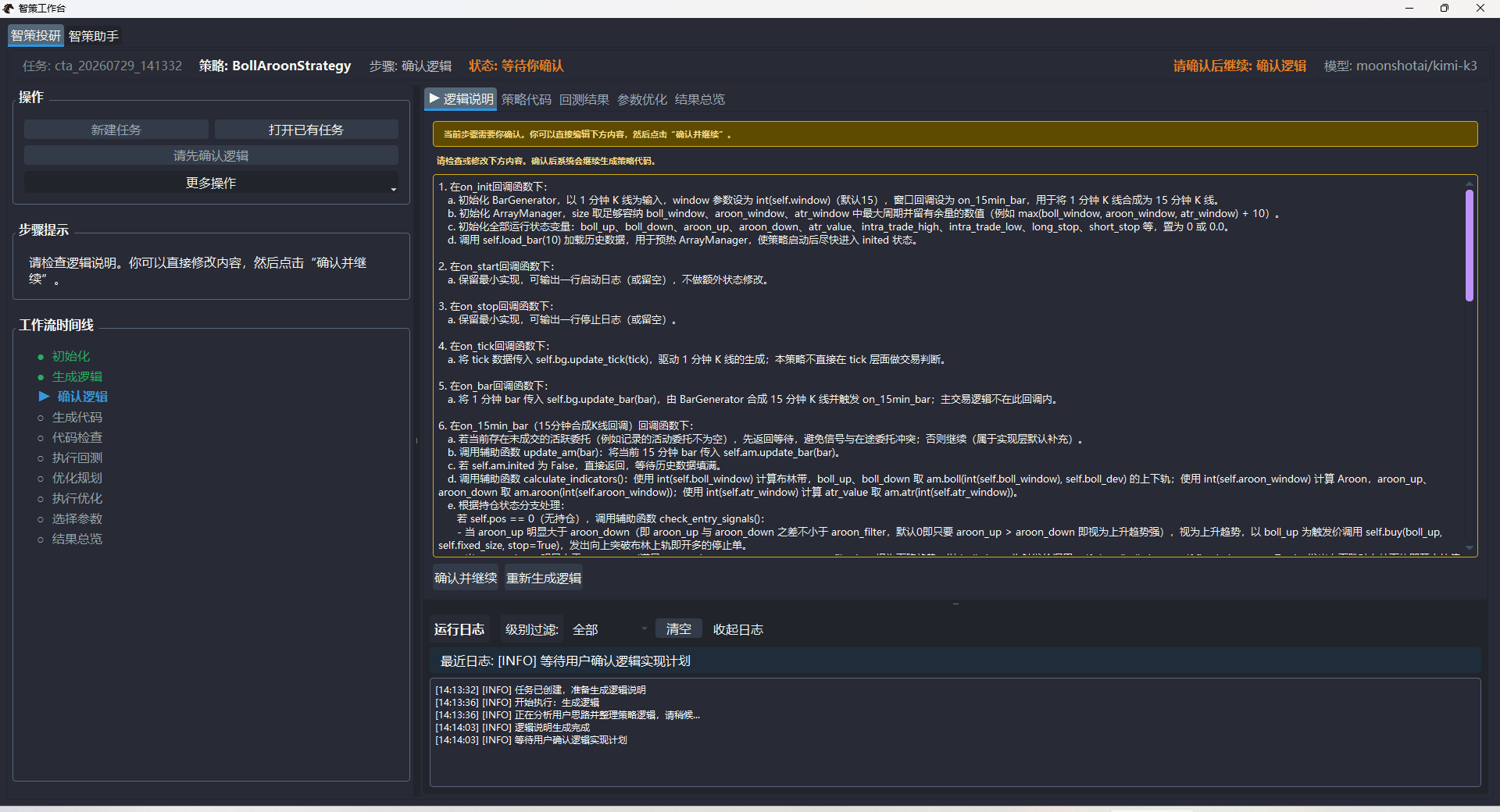Viewport: 1500px width, 812px height.
Task: Click the 清空 log button
Action: tap(678, 629)
